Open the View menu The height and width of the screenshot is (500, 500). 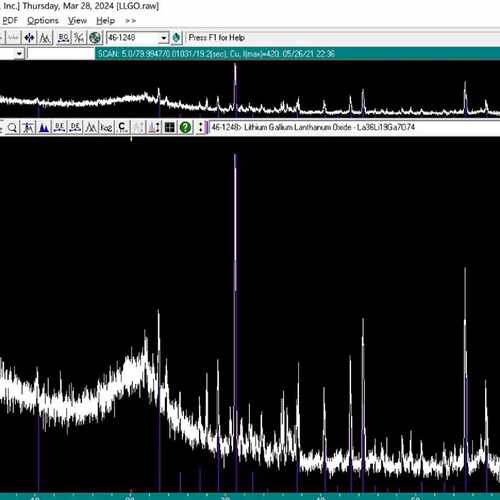(x=77, y=21)
